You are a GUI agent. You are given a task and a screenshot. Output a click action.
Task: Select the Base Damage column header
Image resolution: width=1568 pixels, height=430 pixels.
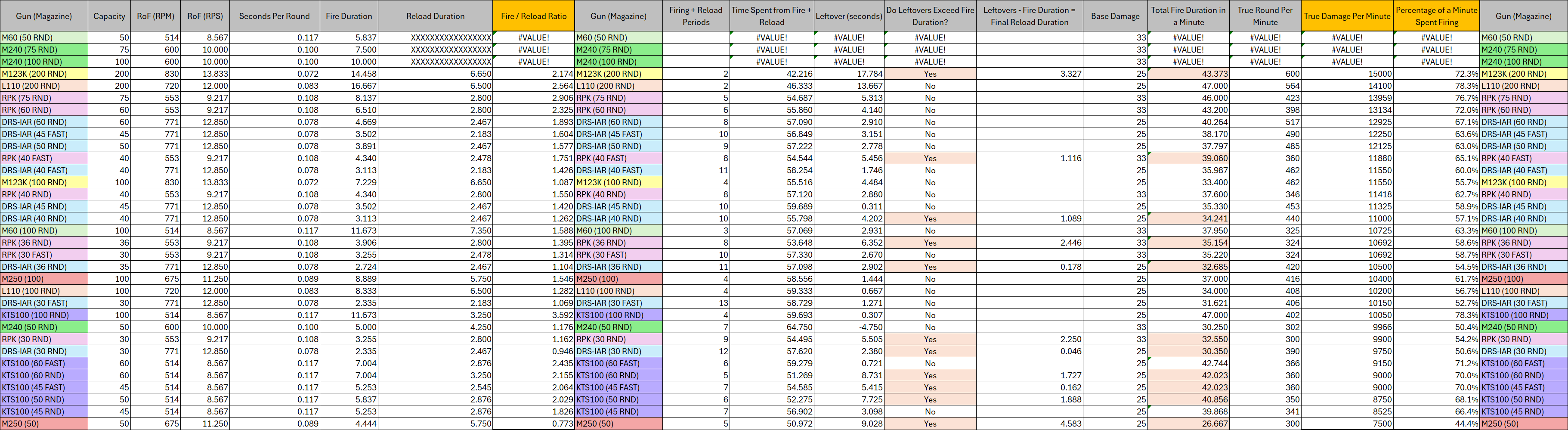coord(1115,16)
